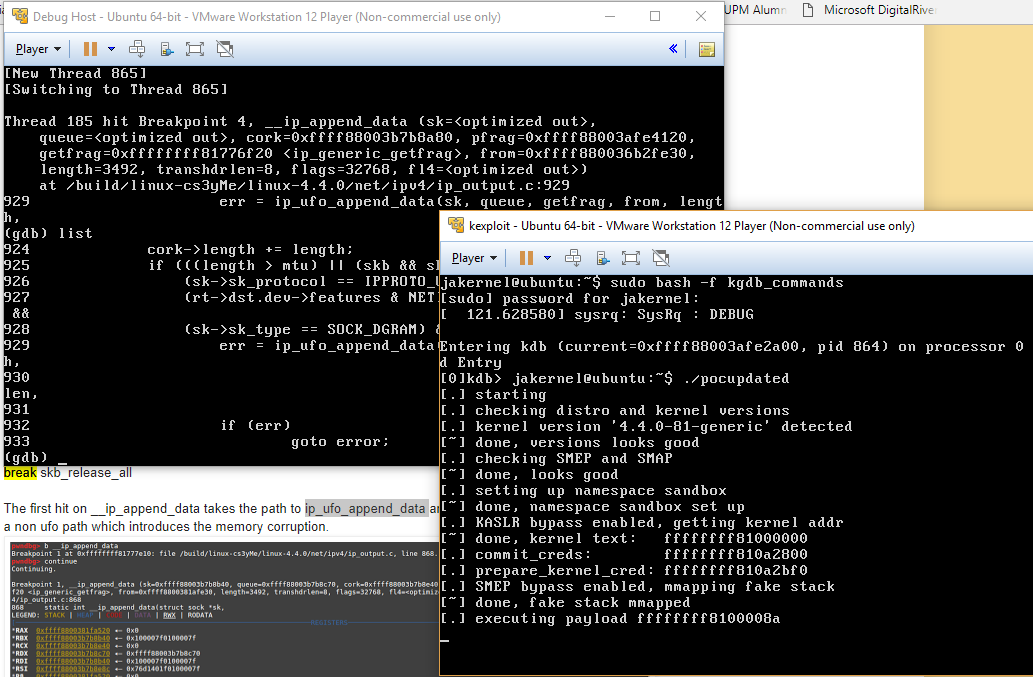
Task: Switch to the UPM Alum browser tab
Action: pyautogui.click(x=757, y=10)
